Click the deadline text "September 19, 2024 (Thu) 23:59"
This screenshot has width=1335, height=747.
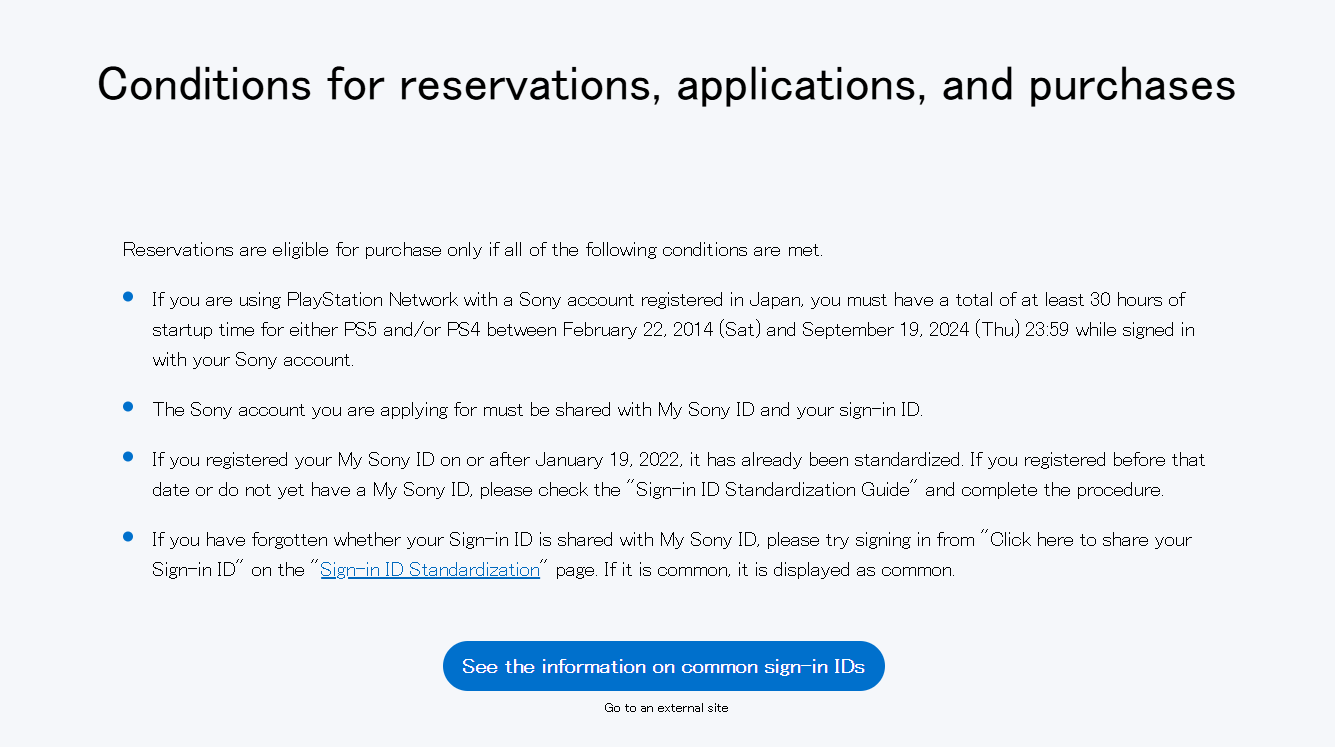tap(935, 330)
